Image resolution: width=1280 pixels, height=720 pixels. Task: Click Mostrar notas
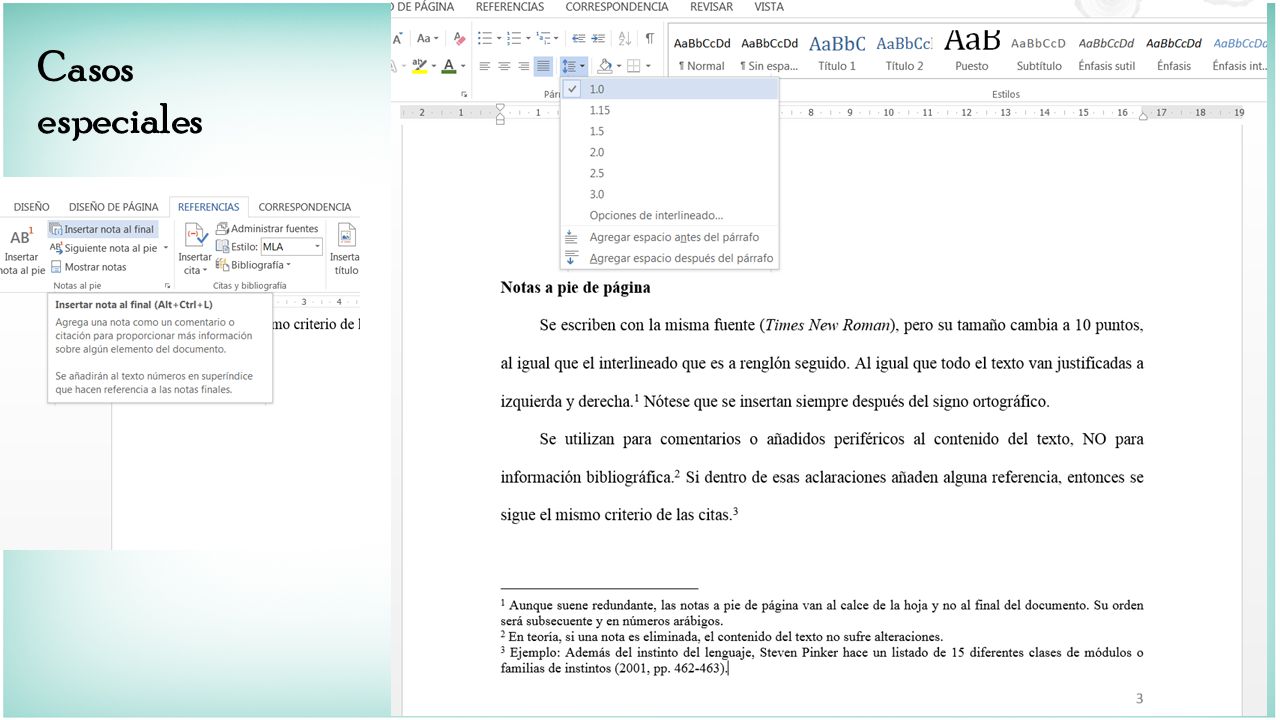coord(88,267)
